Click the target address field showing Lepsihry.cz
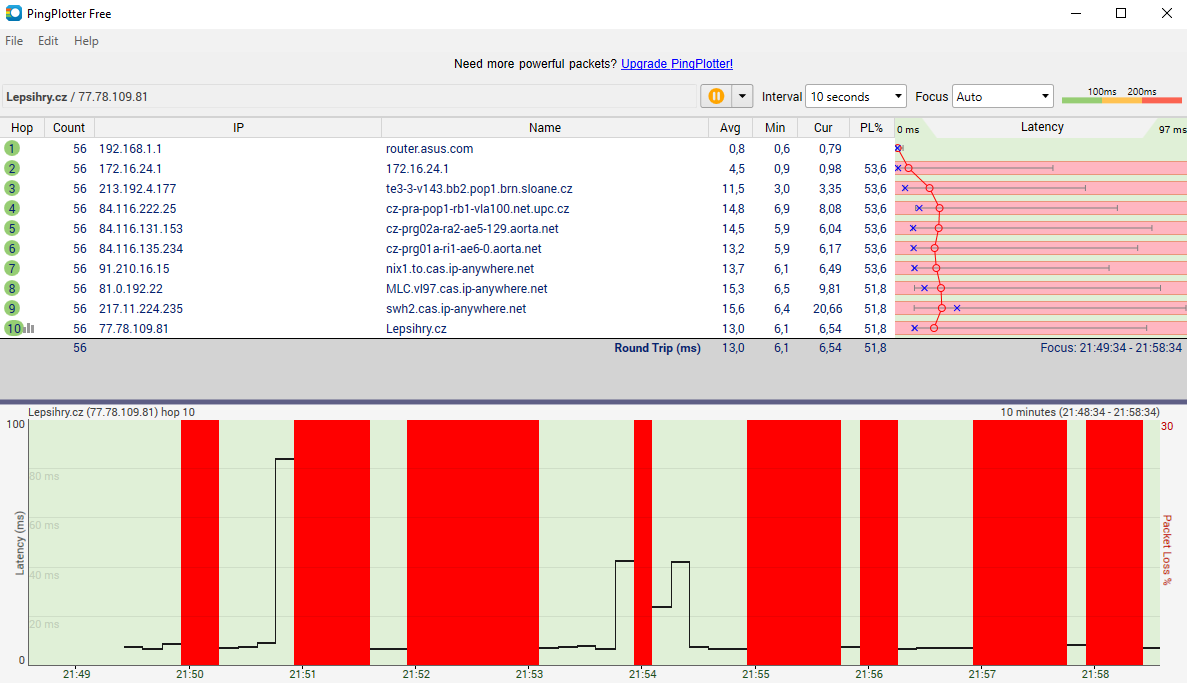 tap(350, 96)
